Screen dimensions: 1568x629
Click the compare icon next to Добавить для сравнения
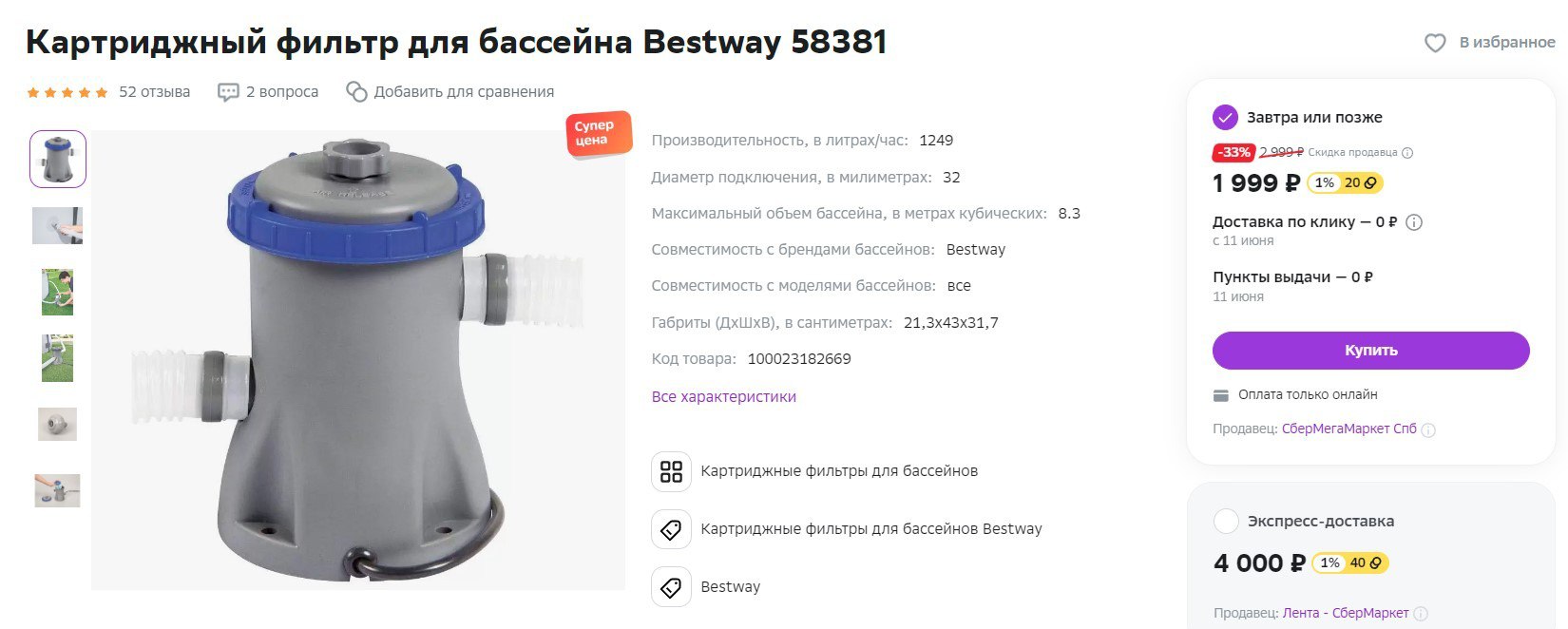tap(356, 91)
